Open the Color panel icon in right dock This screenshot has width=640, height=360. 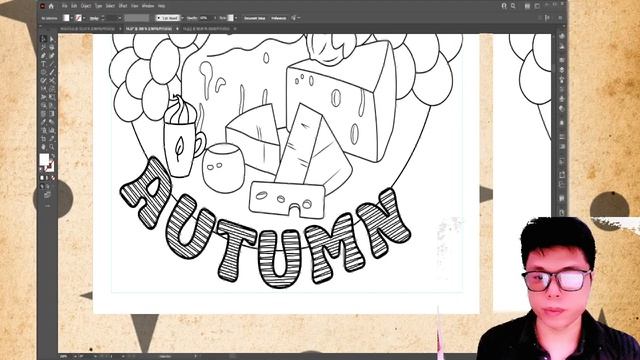point(562,37)
